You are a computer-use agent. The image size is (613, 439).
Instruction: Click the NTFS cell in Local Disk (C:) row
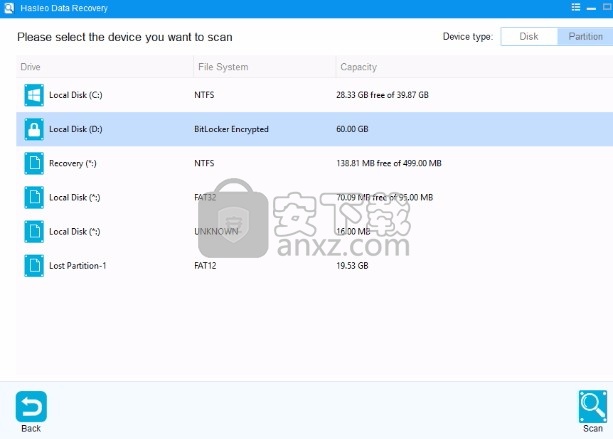click(x=204, y=95)
